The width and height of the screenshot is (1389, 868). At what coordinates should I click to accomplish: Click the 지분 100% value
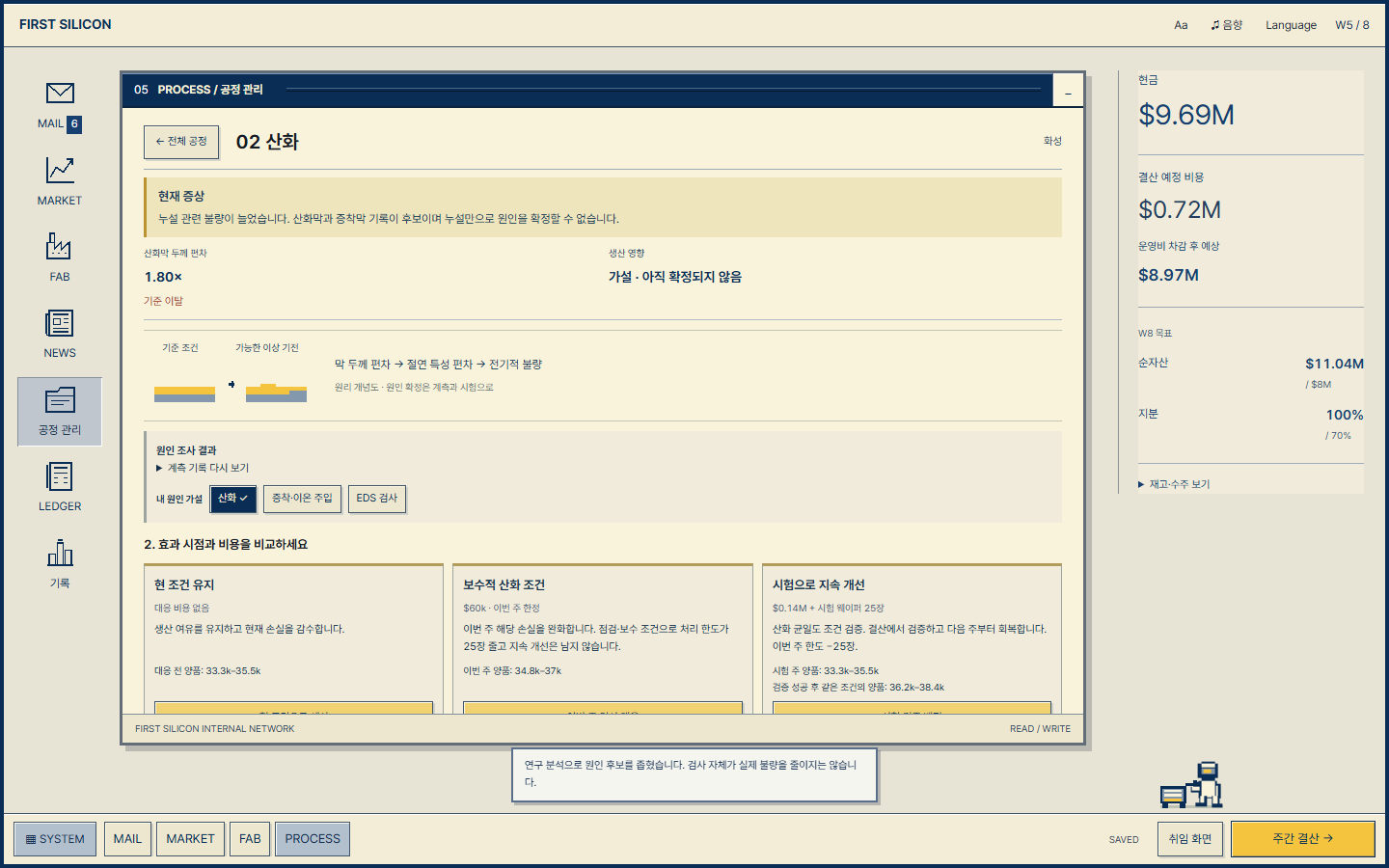point(1345,415)
